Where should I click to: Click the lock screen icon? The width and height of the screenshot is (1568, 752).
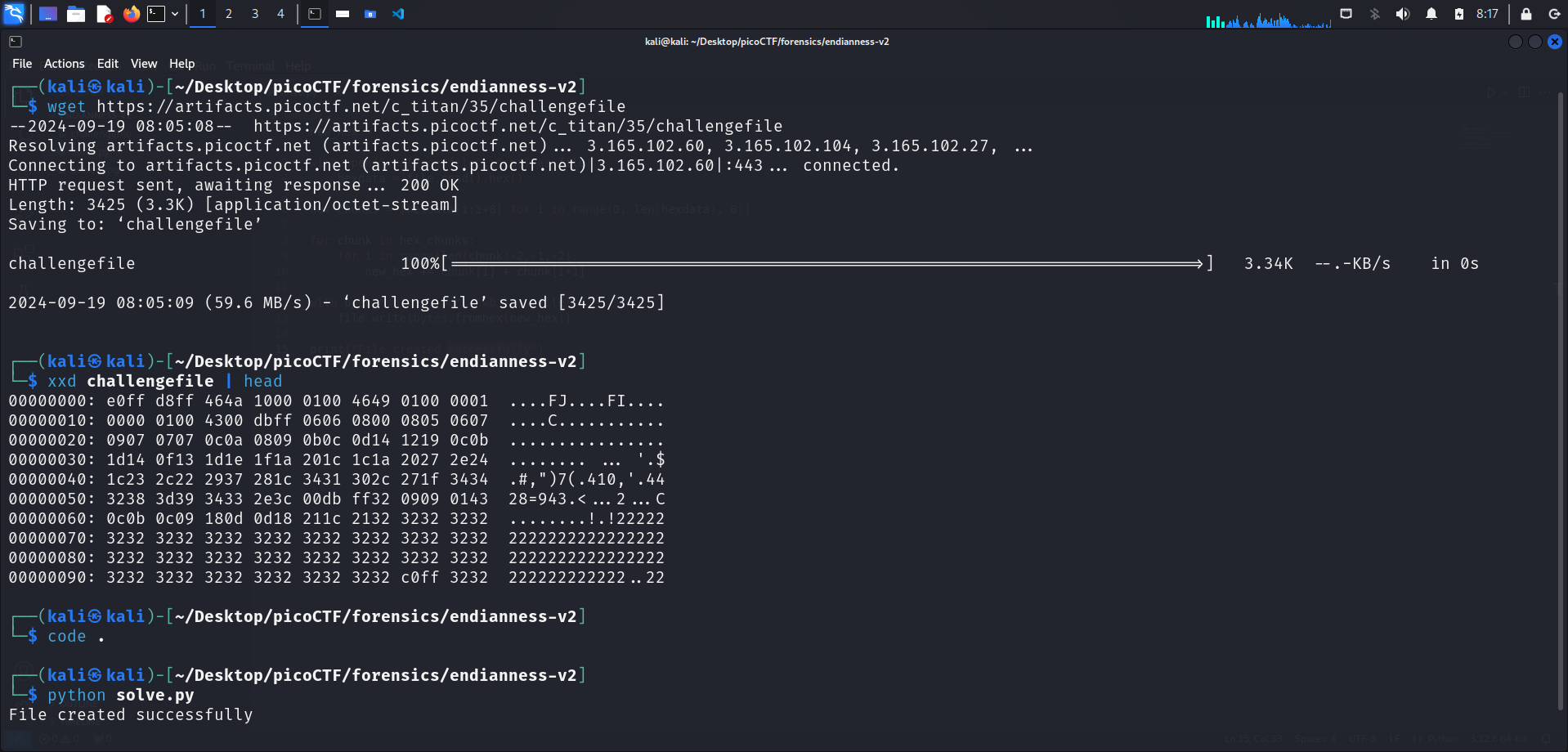coord(1525,14)
